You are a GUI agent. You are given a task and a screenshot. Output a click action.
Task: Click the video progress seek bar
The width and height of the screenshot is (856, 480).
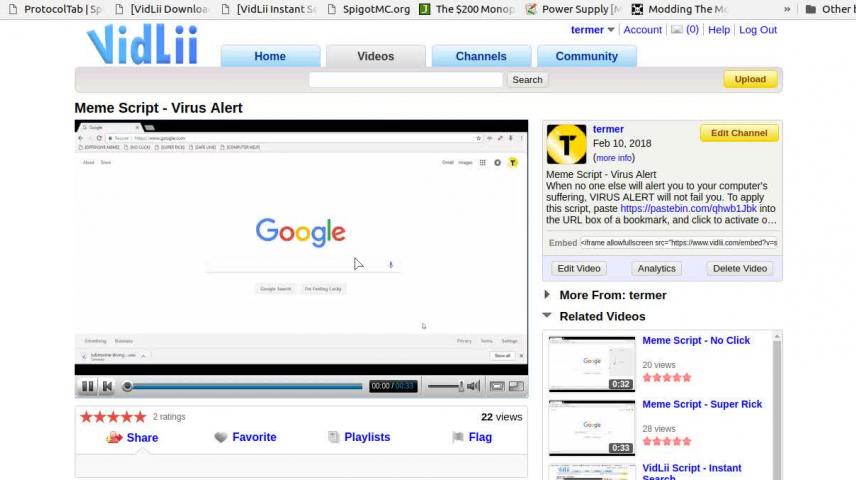click(245, 386)
